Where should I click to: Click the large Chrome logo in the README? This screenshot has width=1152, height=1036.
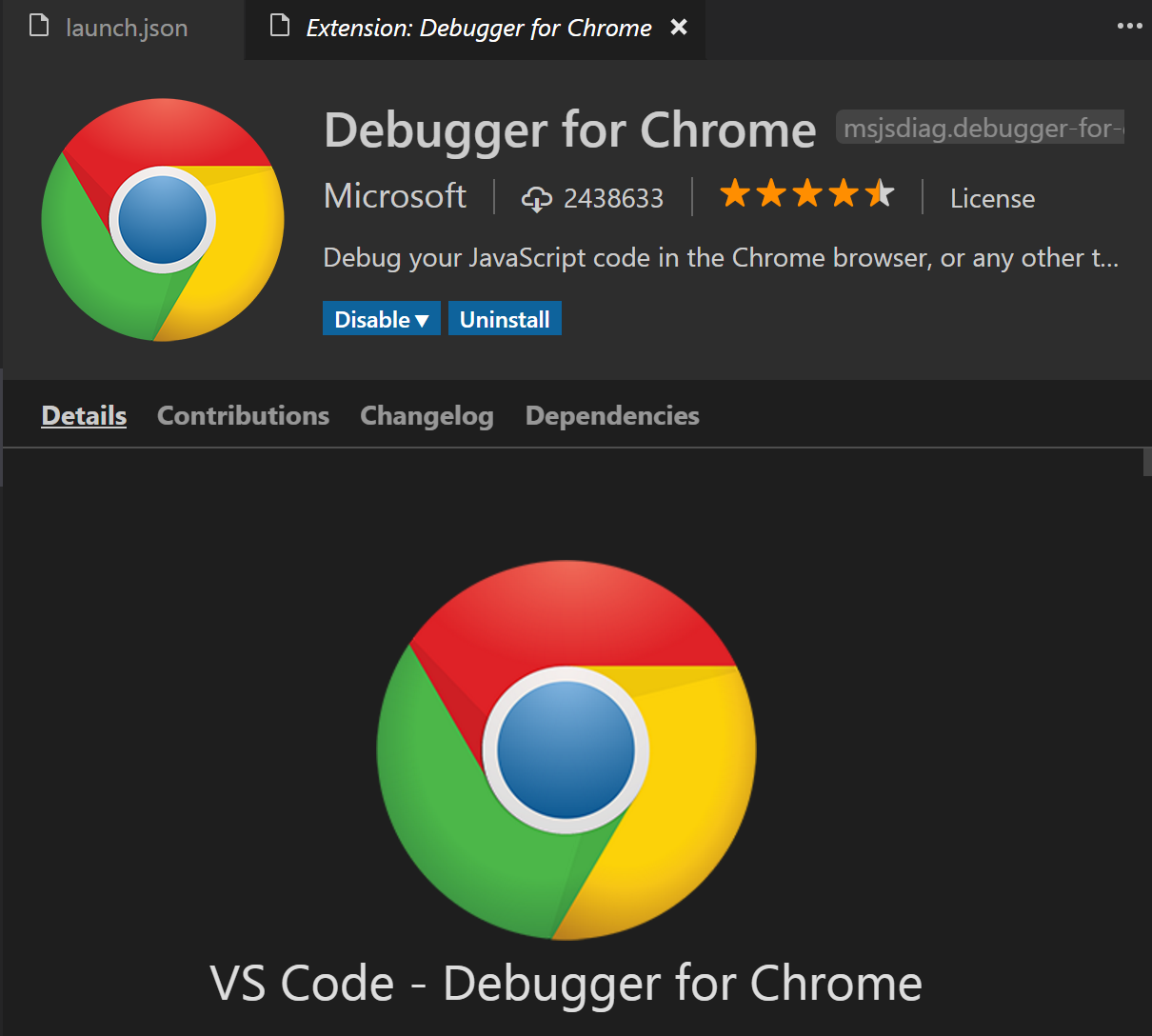point(566,749)
